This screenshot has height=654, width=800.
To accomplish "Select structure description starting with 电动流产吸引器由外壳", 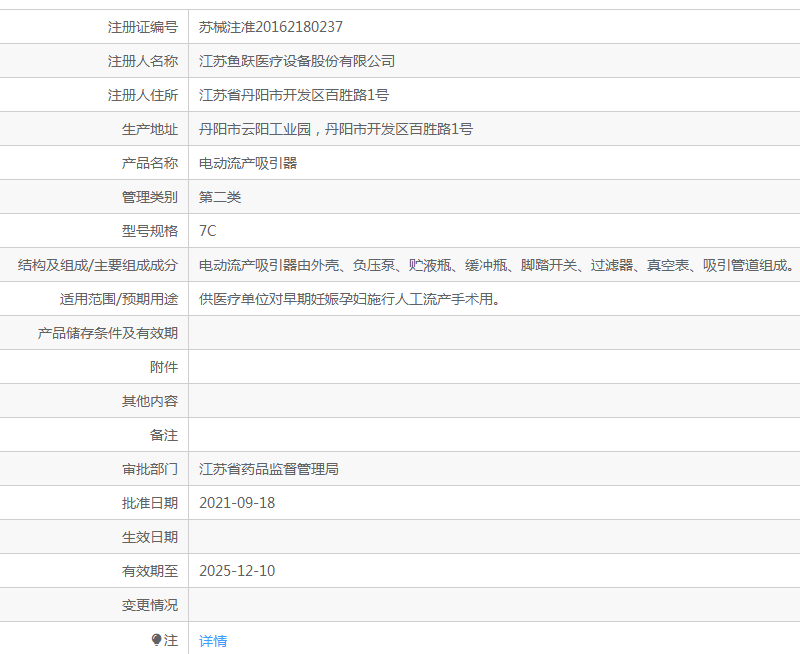I will click(497, 265).
